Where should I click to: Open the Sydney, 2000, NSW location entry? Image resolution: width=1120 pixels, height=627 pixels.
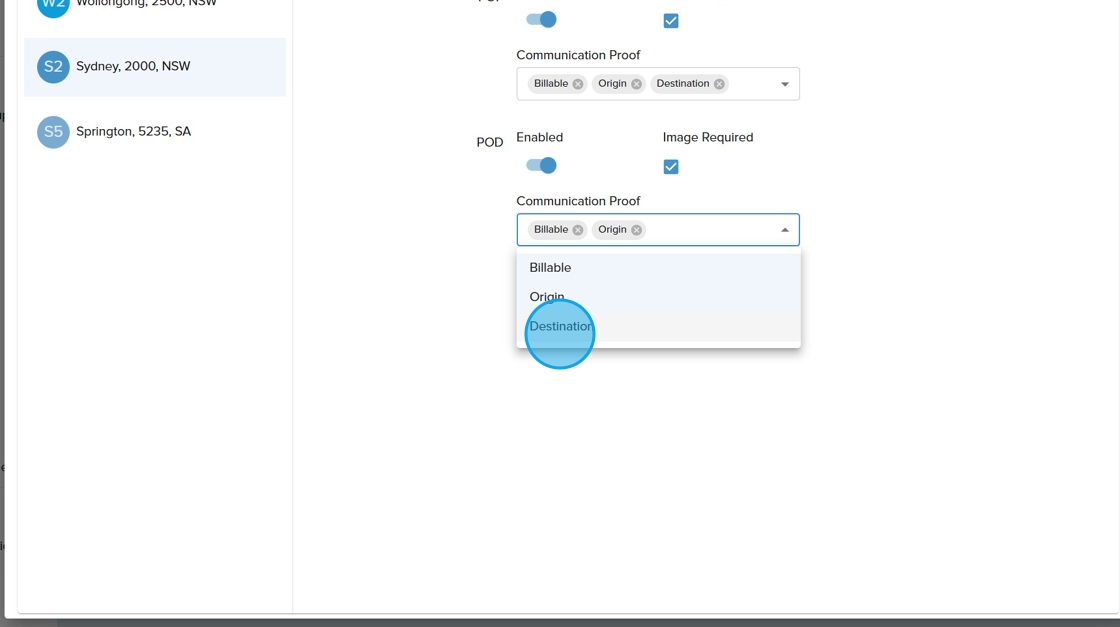(133, 67)
